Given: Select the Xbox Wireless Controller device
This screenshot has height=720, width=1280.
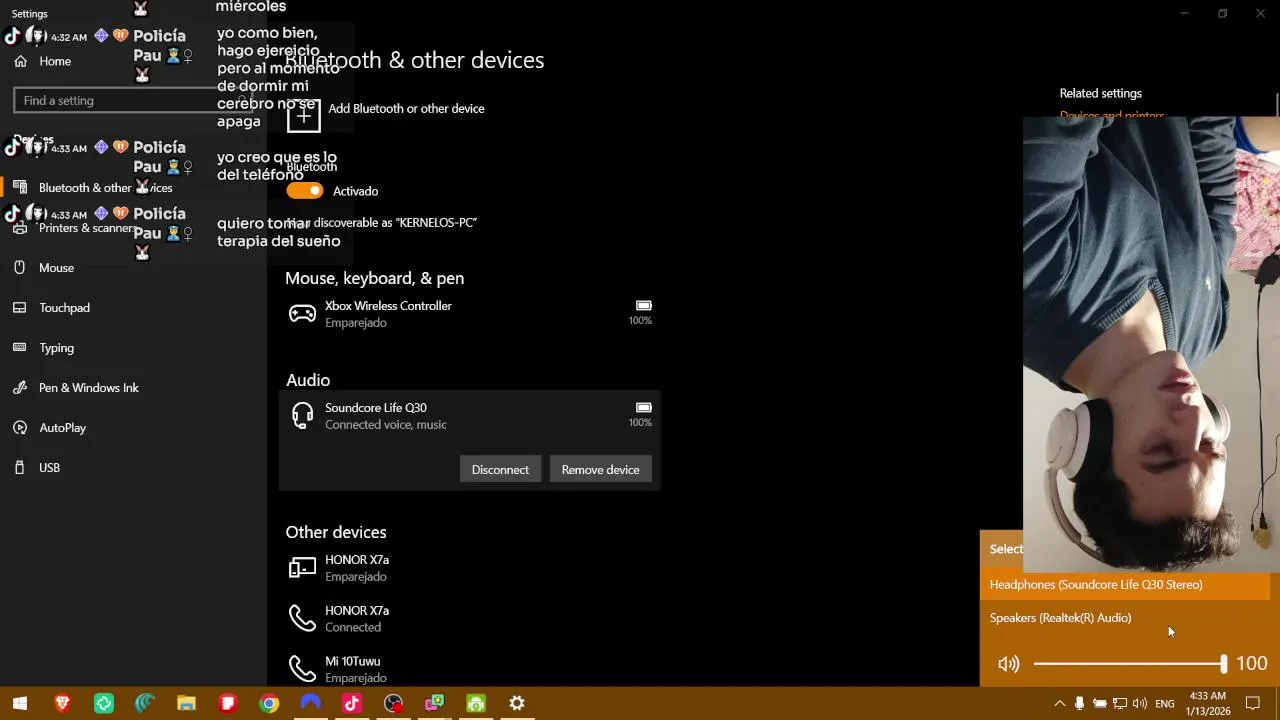Looking at the screenshot, I should (x=470, y=314).
